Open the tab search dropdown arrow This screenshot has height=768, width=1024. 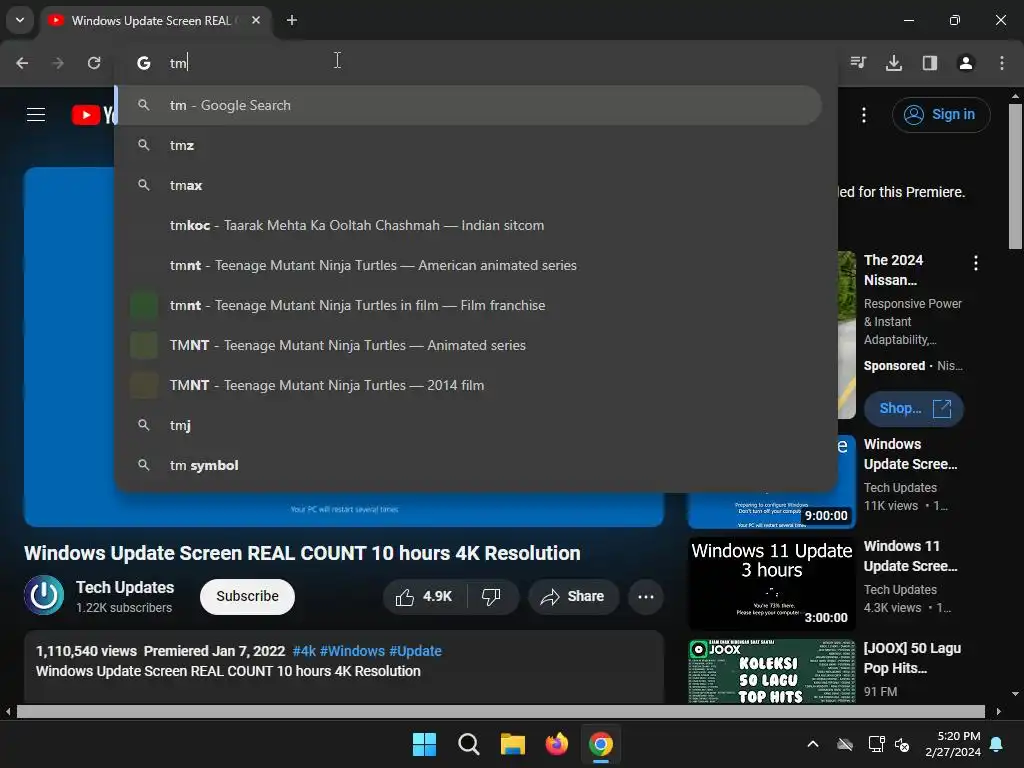point(20,20)
